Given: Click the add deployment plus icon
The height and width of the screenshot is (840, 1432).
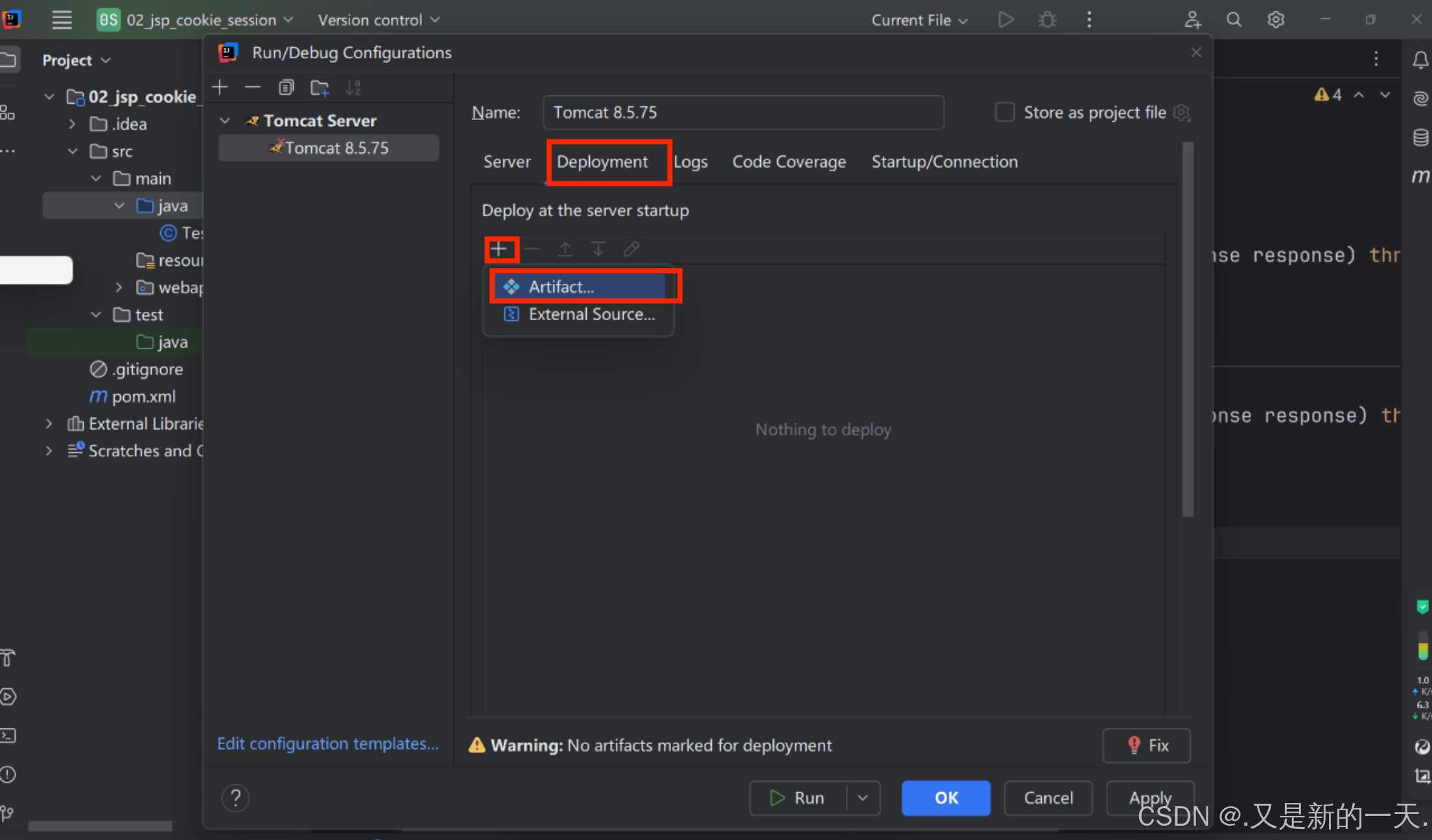Looking at the screenshot, I should coord(499,249).
